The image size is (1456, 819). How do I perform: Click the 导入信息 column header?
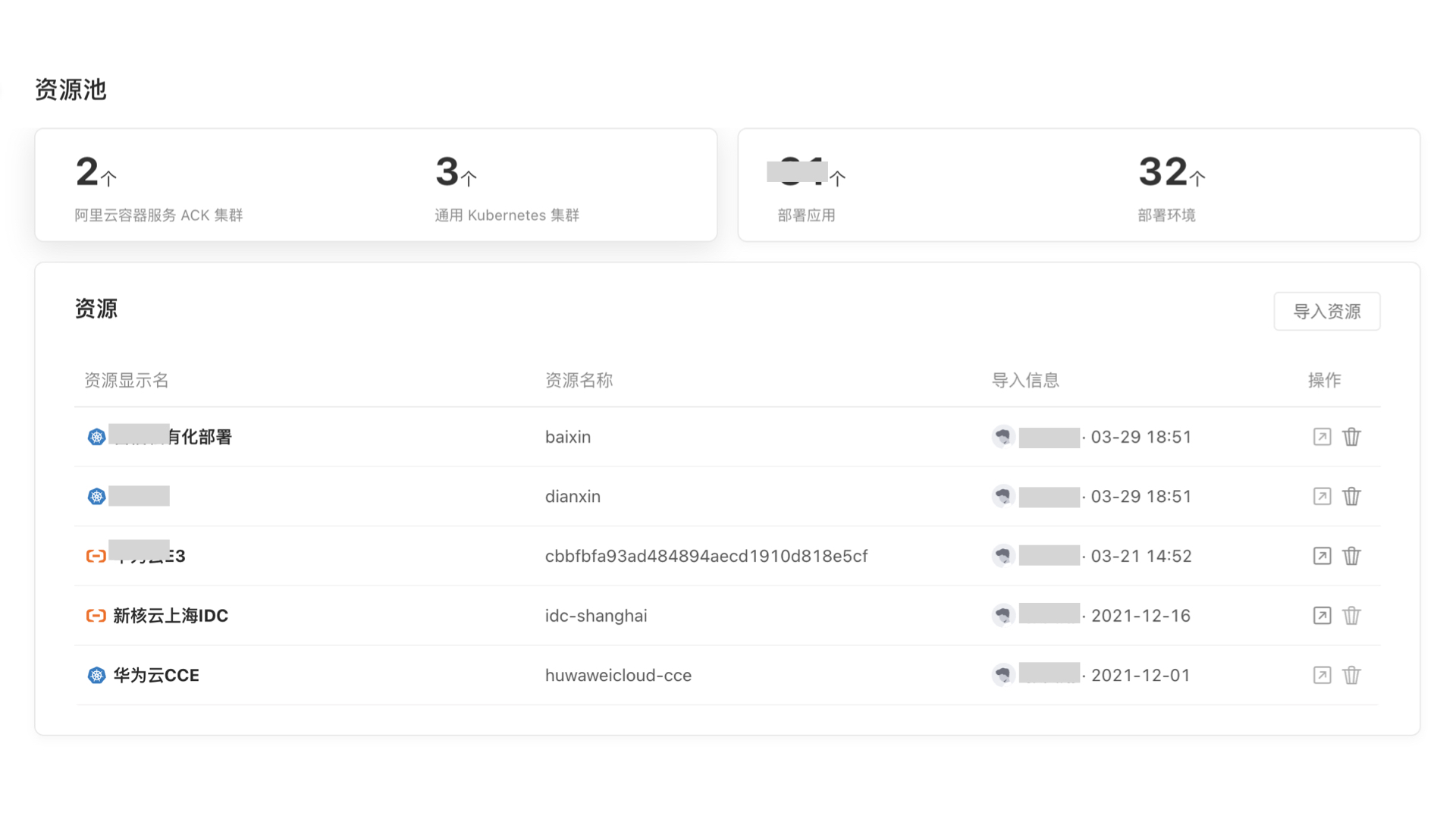tap(1025, 380)
